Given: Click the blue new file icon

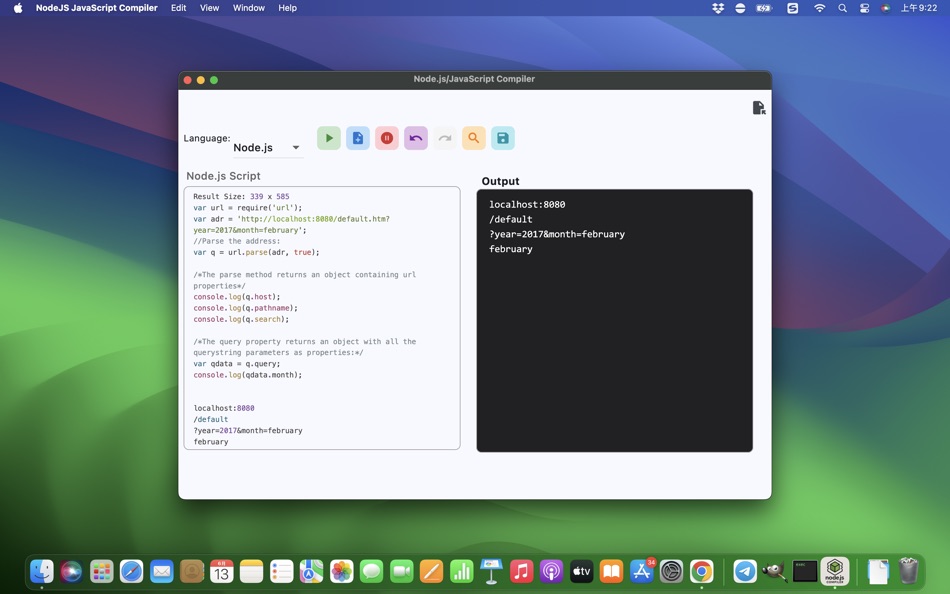Looking at the screenshot, I should click(358, 138).
